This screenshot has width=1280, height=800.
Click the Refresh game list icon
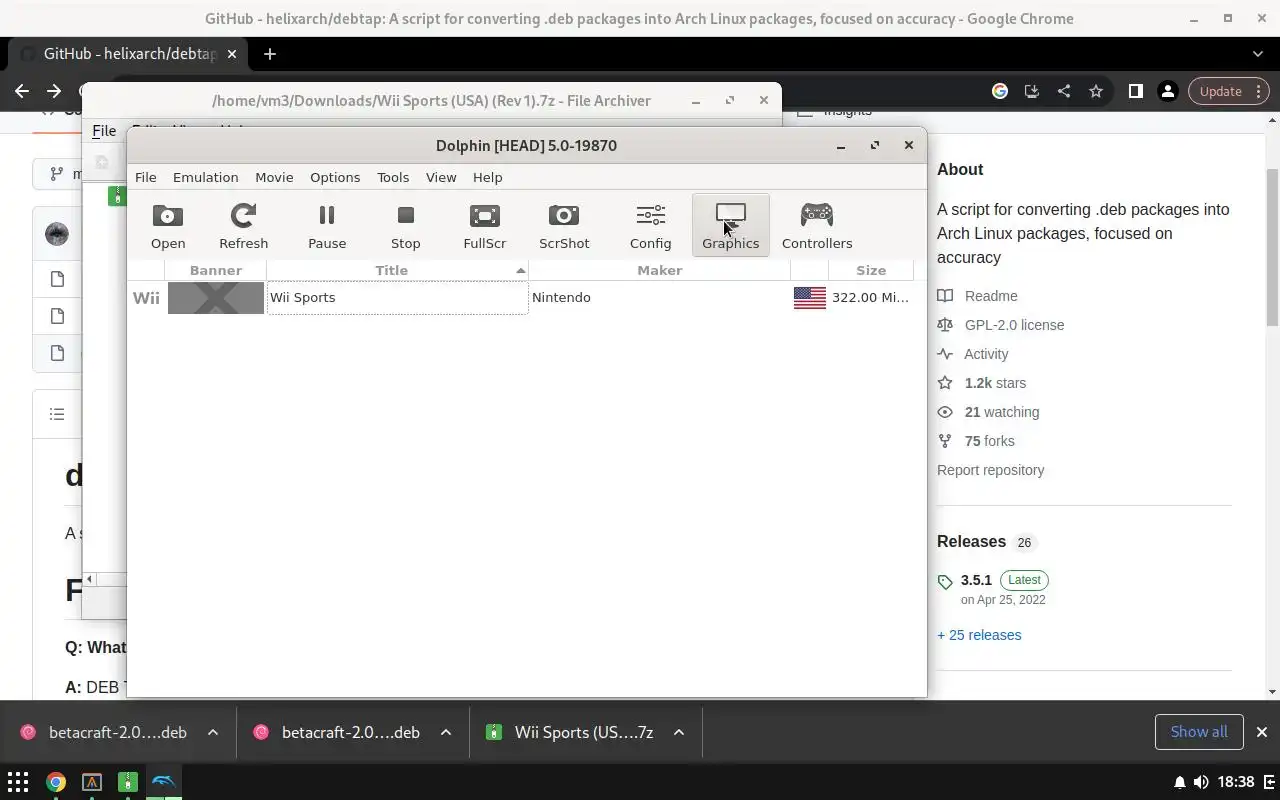243,225
